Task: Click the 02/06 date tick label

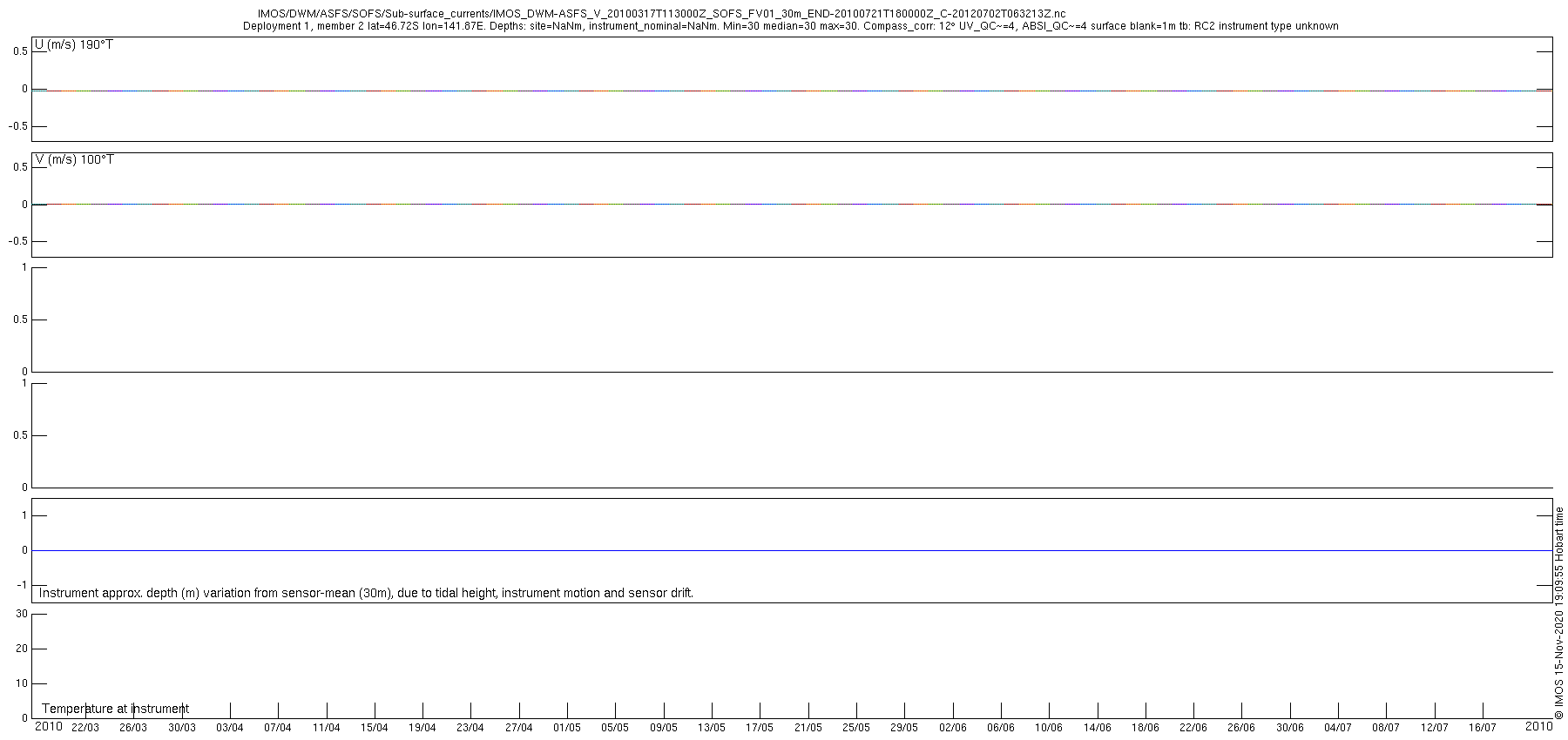Action: 953,728
